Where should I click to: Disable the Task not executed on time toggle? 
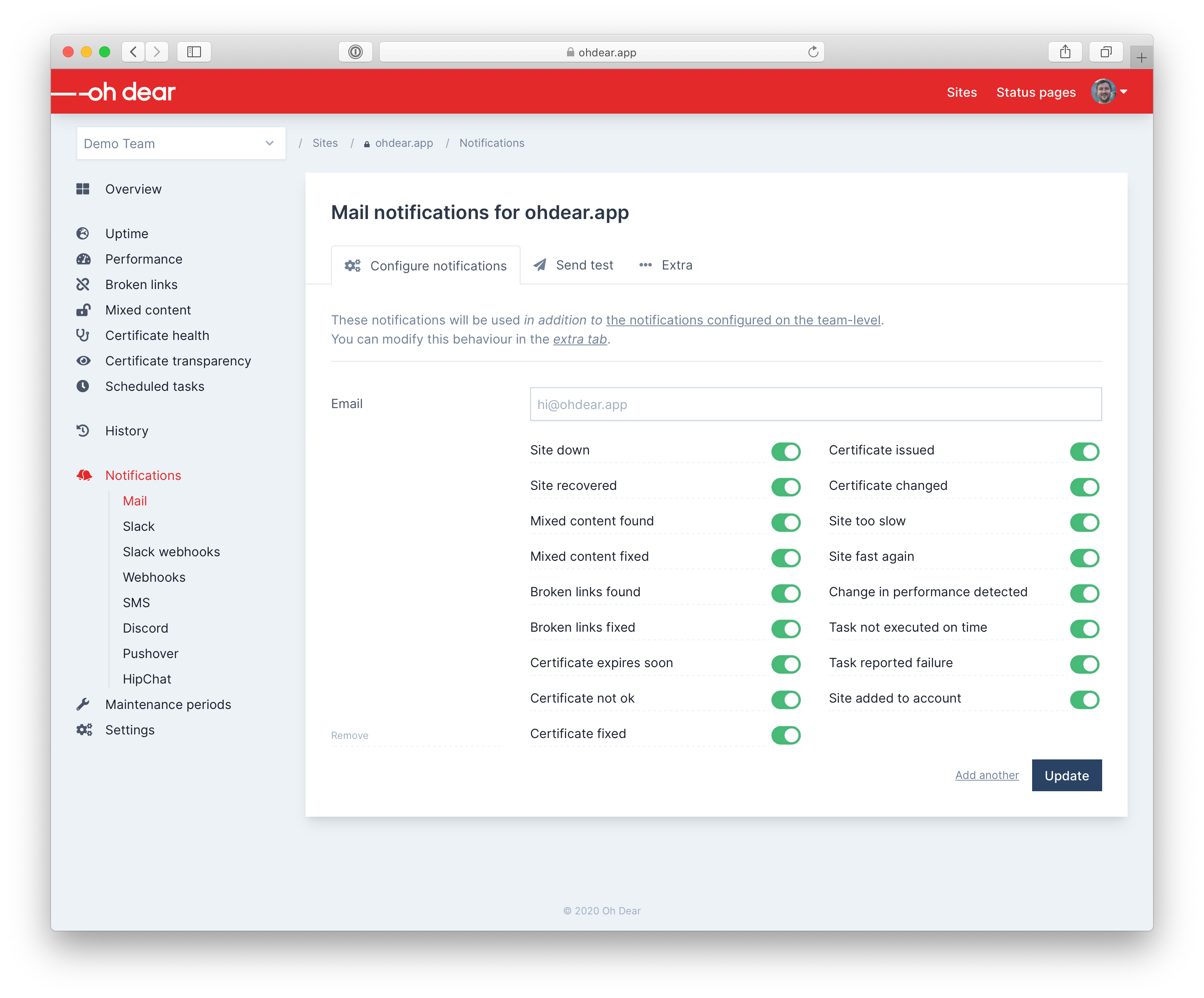[x=1085, y=627]
